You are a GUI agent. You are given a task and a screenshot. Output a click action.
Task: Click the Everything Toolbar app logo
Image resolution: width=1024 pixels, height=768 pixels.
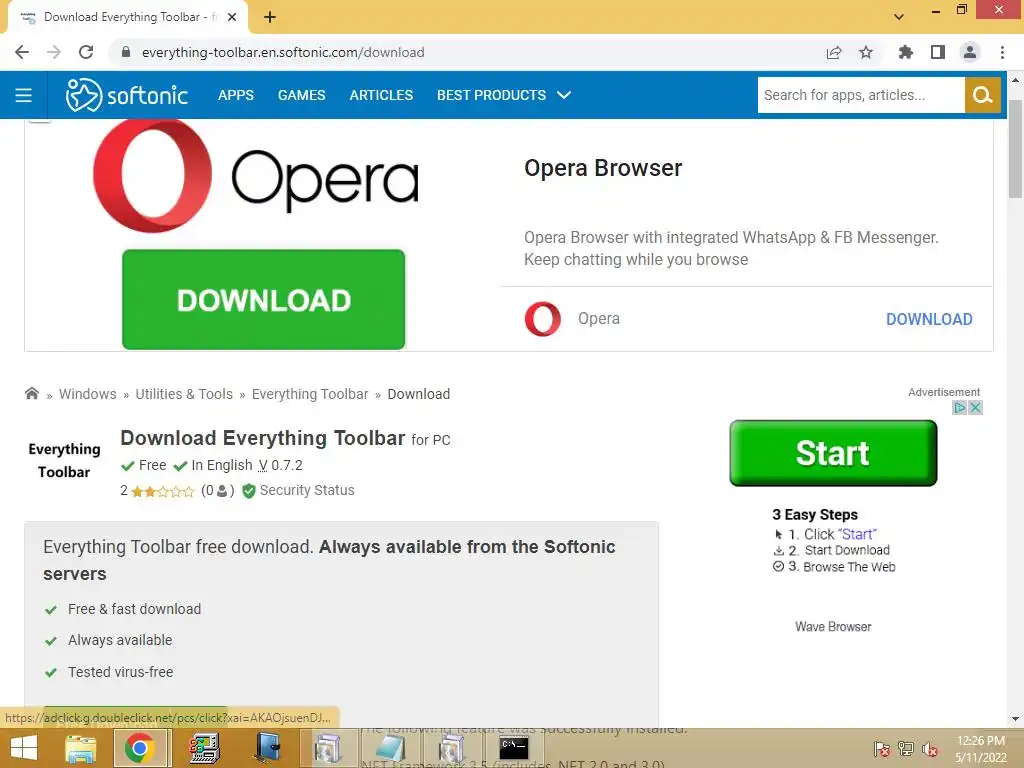pos(64,460)
